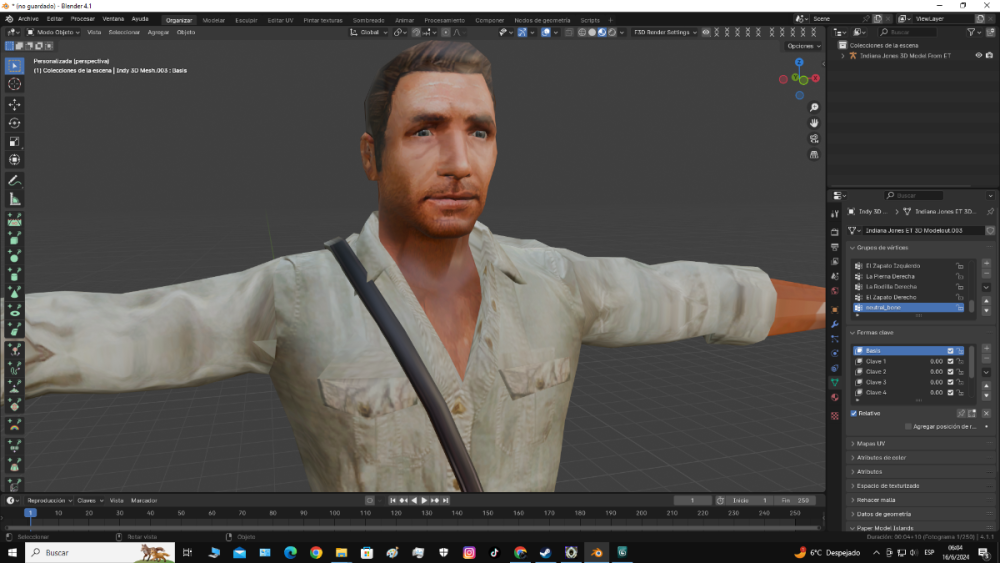Expand Indiana Jones 3D Model outliner item
Screen dimensions: 1000x563
click(842, 56)
